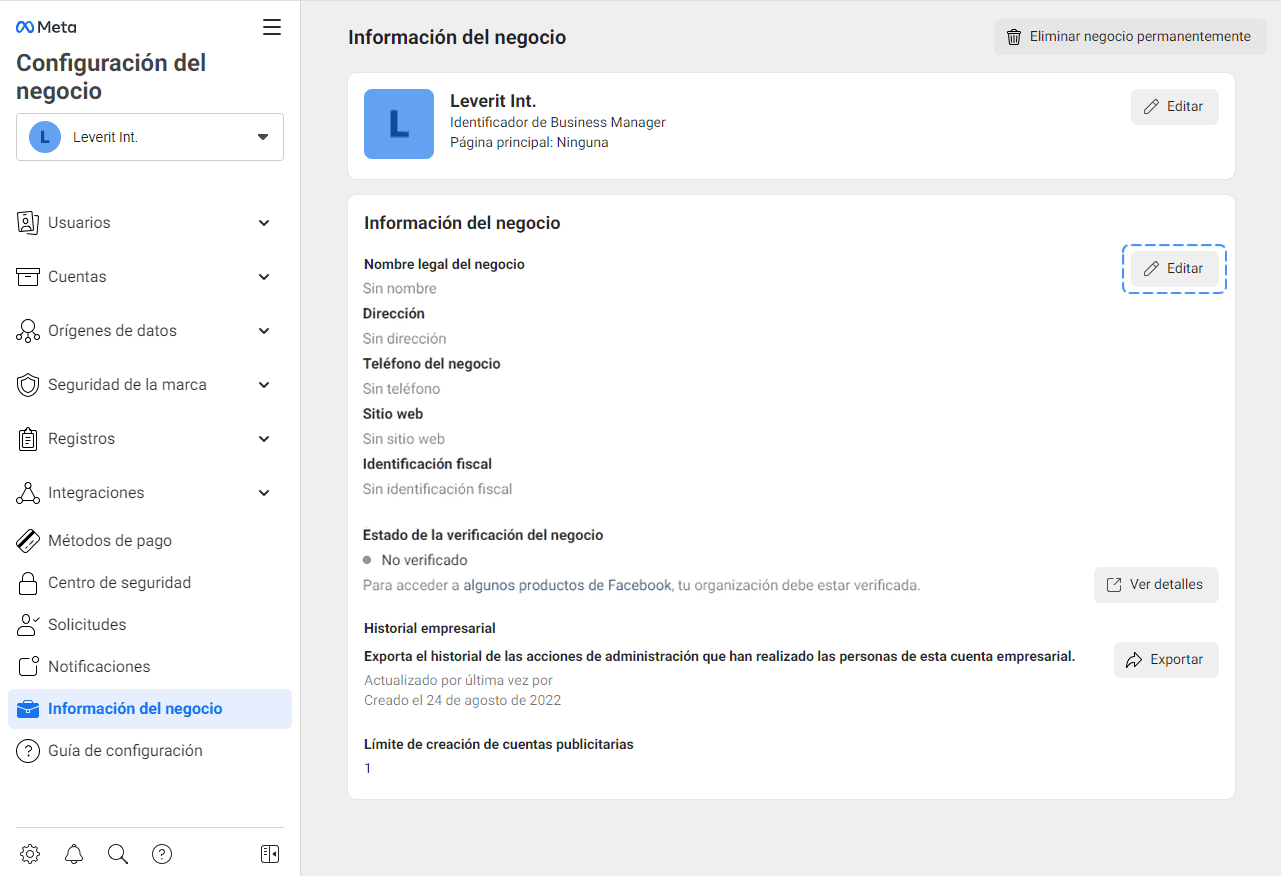
Task: Click the Métodos de pago card icon
Action: tap(28, 541)
